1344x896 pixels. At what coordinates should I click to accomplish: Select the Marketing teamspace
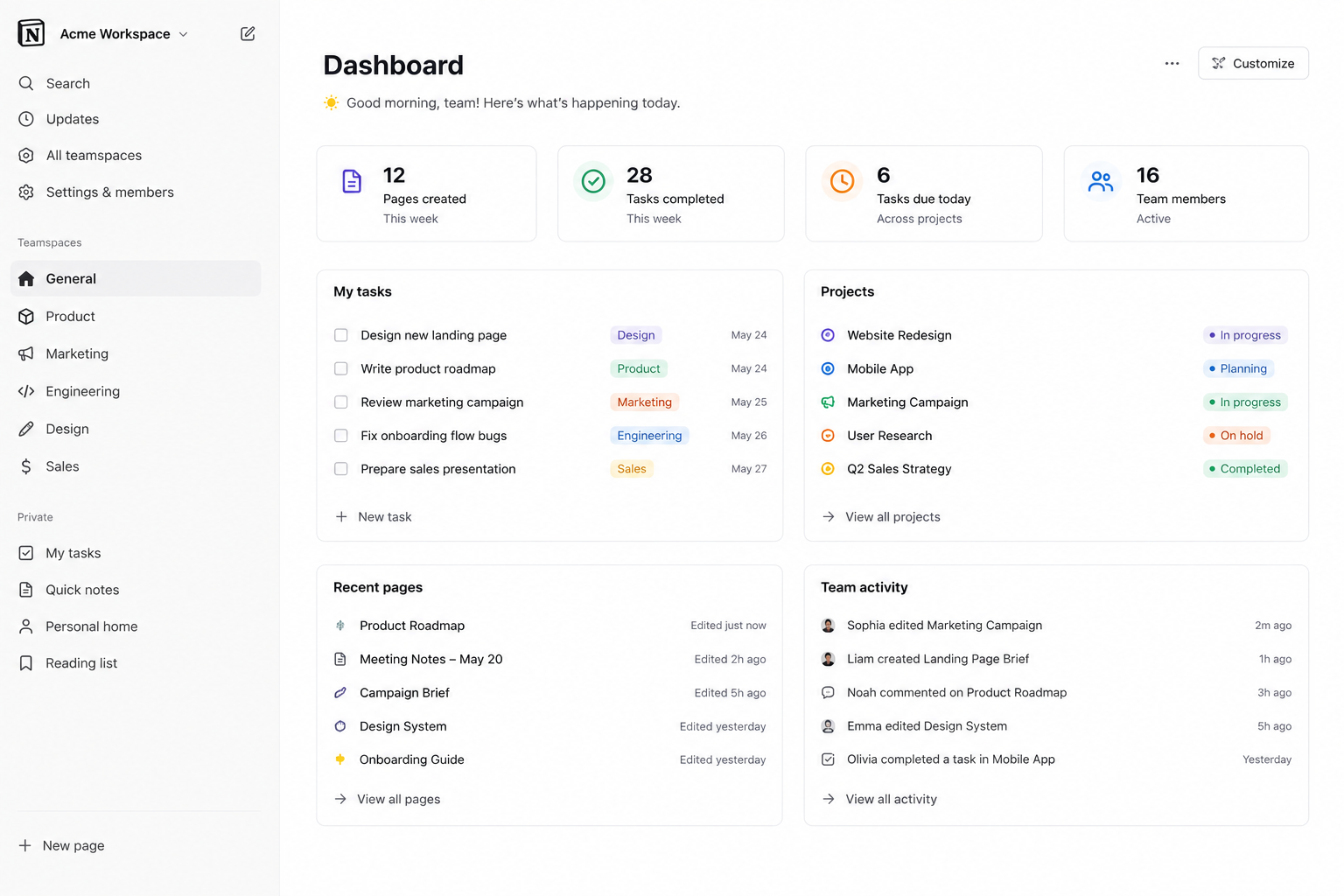tap(136, 353)
